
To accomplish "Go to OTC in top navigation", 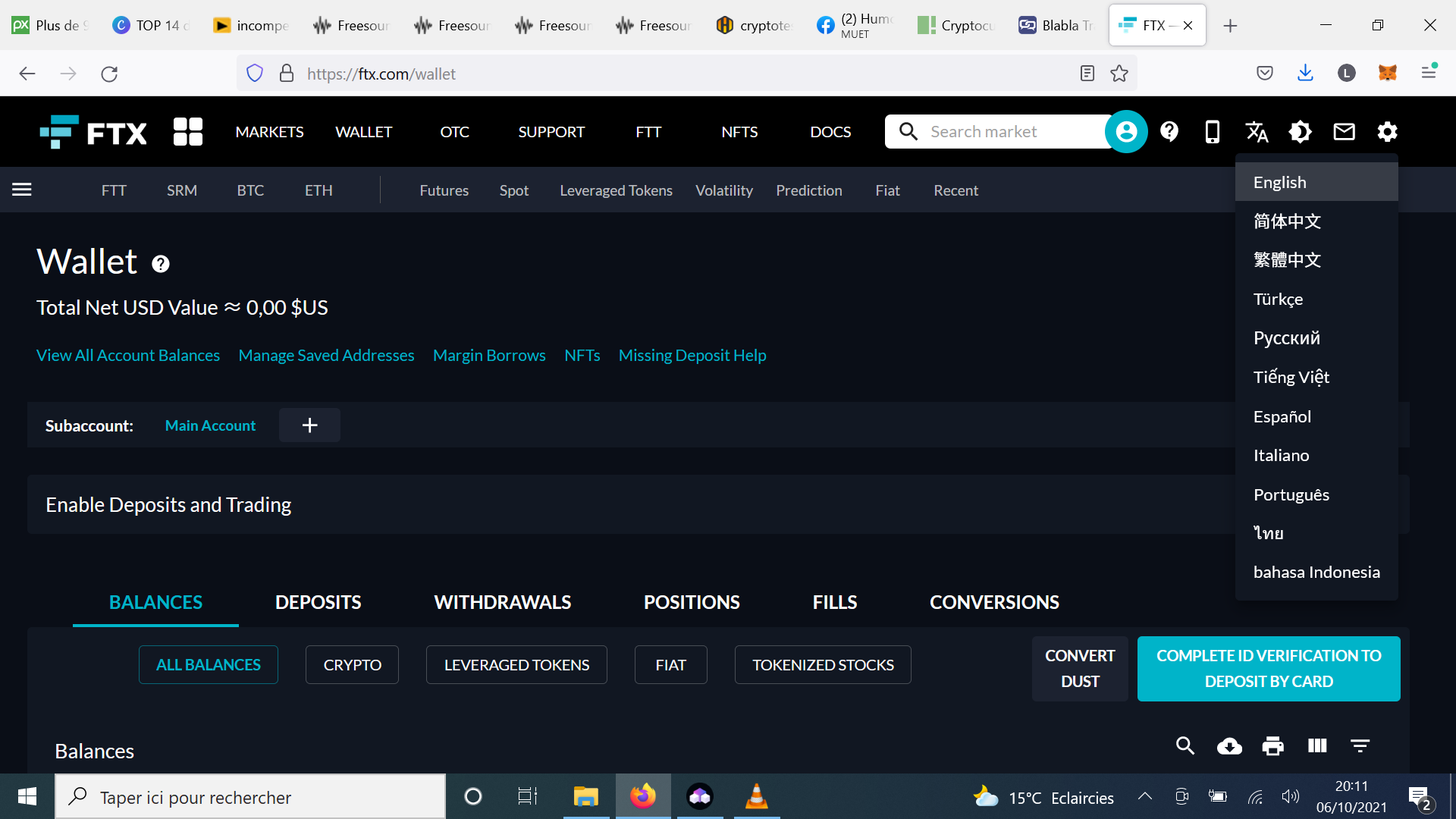I will (454, 132).
